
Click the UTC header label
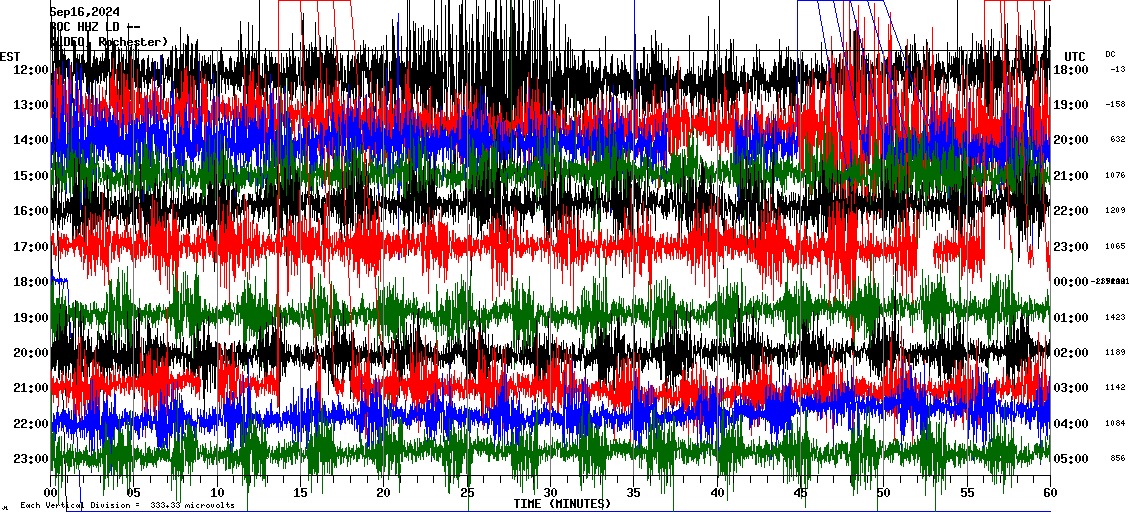1075,56
